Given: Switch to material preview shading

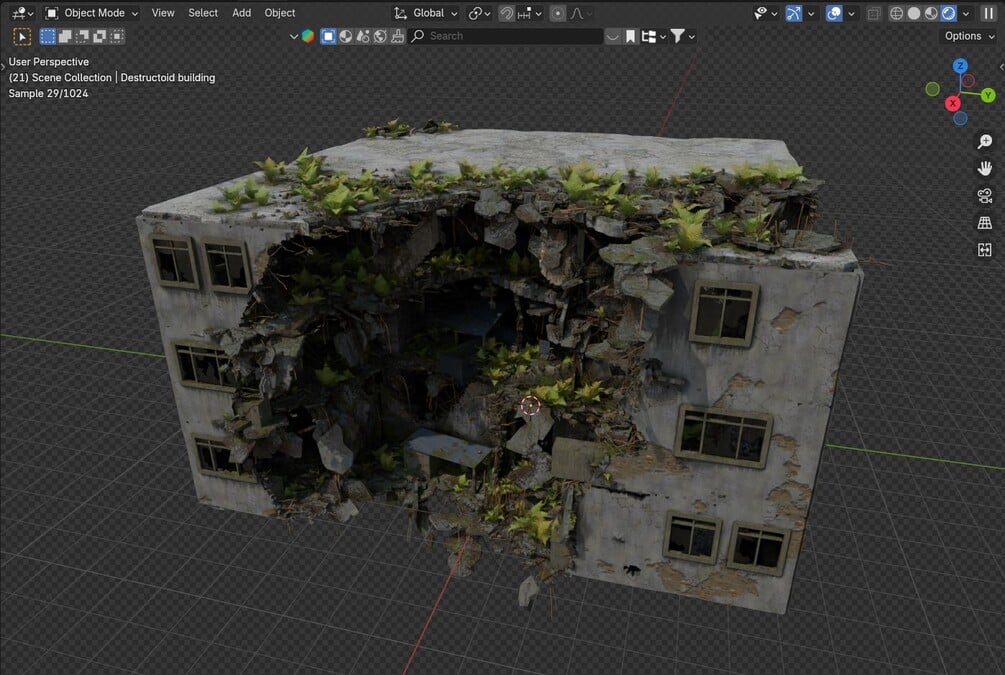Looking at the screenshot, I should click(x=931, y=13).
